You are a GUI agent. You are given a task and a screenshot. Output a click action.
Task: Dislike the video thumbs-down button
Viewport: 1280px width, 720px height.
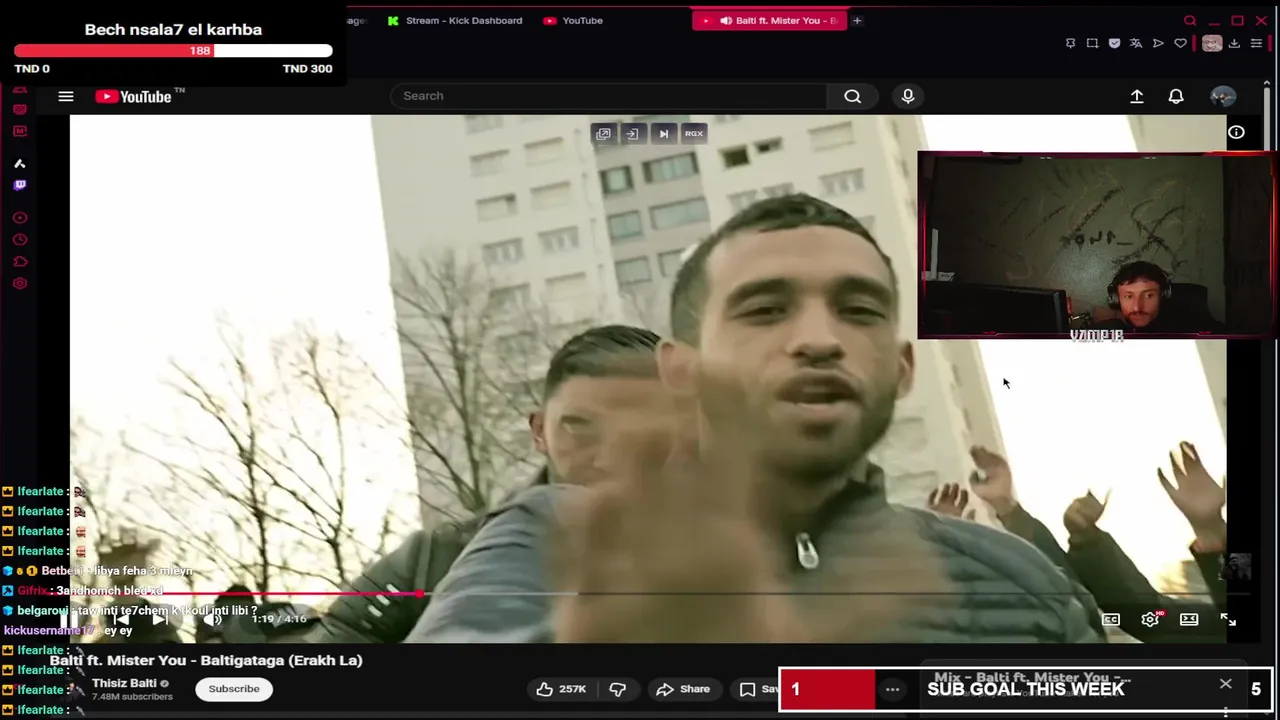click(618, 689)
